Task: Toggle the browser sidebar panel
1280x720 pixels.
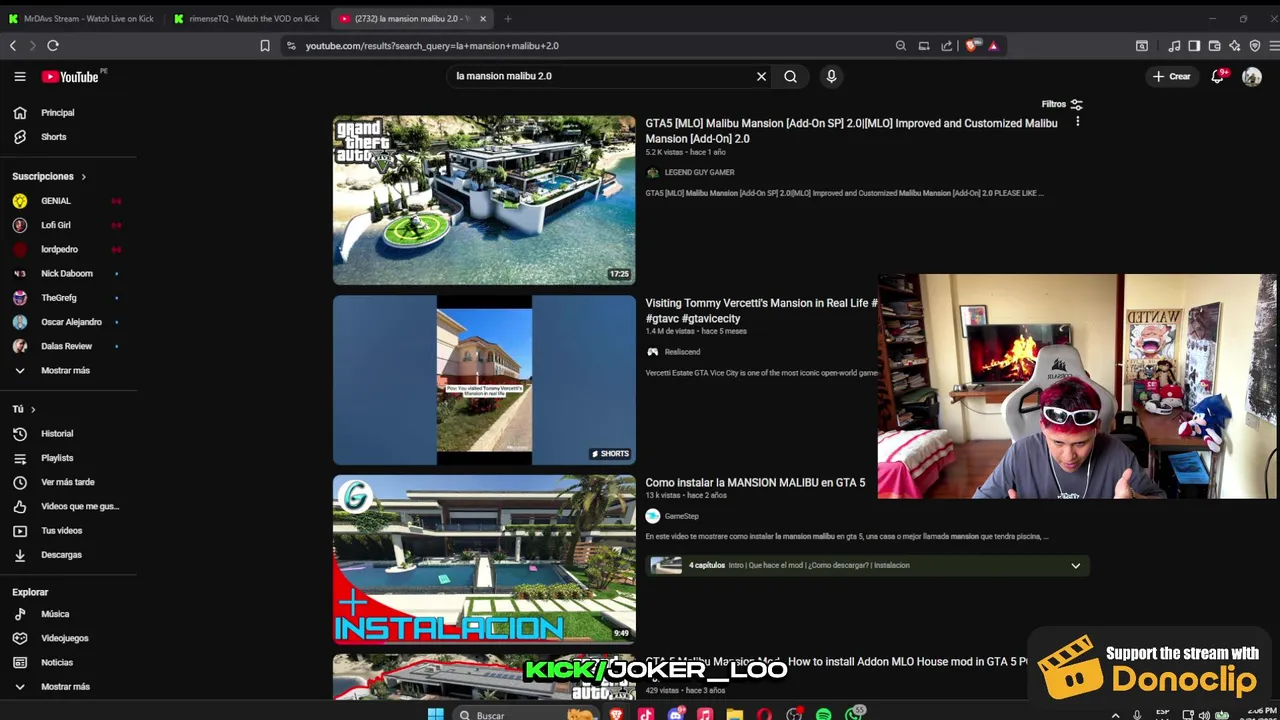Action: coord(1194,45)
